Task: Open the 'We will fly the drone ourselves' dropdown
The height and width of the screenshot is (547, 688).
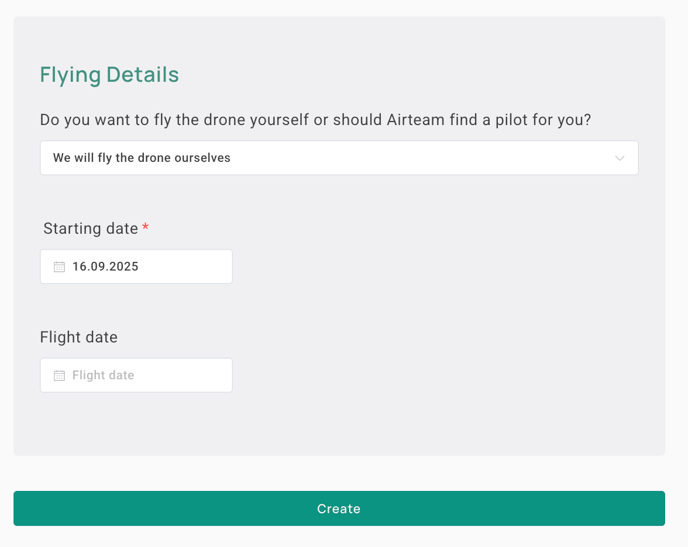Action: pyautogui.click(x=339, y=158)
